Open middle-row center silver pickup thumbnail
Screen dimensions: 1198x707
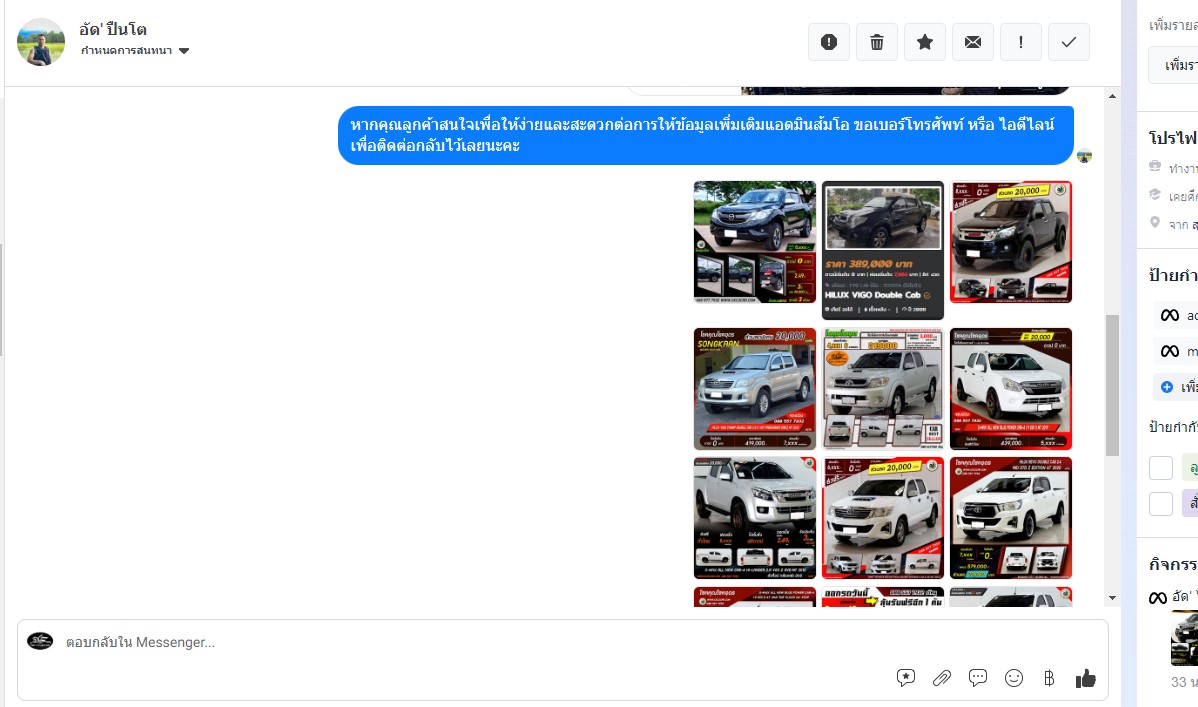pos(882,388)
